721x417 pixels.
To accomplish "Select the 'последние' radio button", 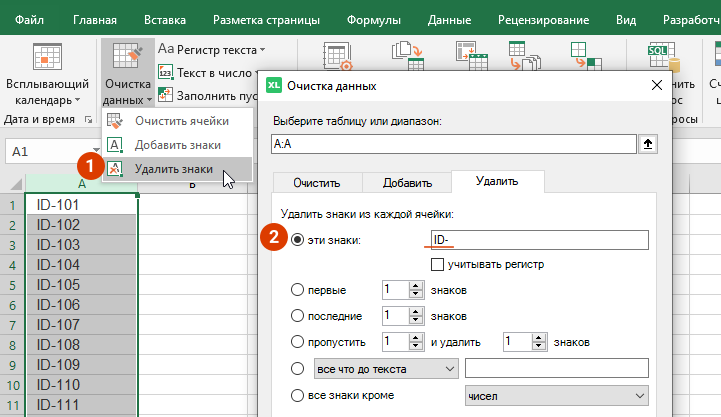I will pos(298,316).
